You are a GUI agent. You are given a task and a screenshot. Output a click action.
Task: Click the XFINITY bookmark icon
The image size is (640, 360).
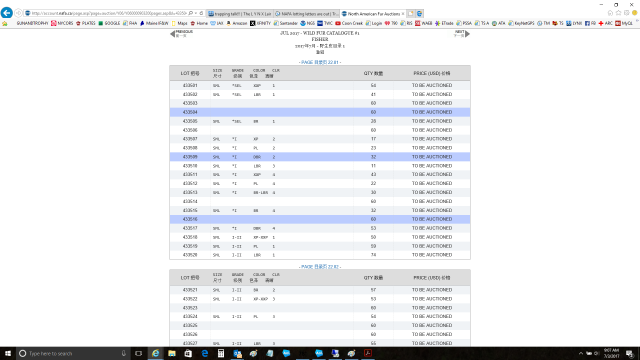tap(253, 24)
